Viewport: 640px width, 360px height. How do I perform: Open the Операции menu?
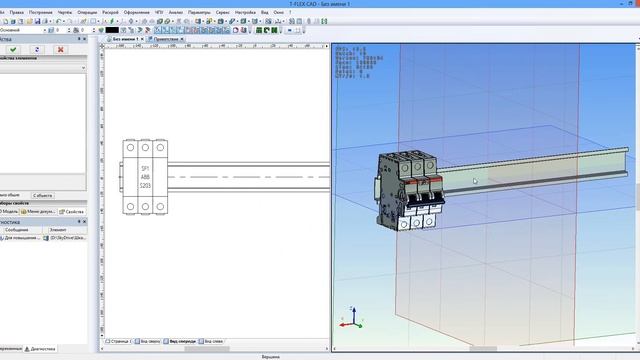(87, 13)
